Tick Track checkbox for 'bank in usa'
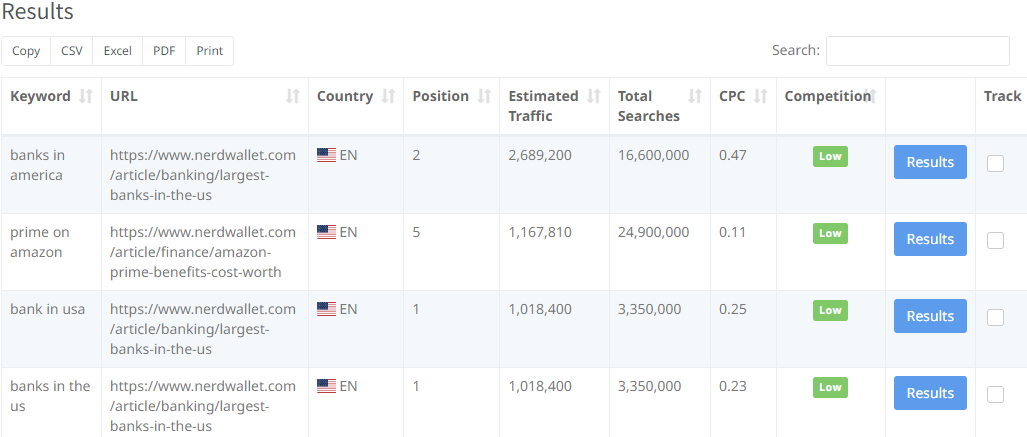 [995, 317]
